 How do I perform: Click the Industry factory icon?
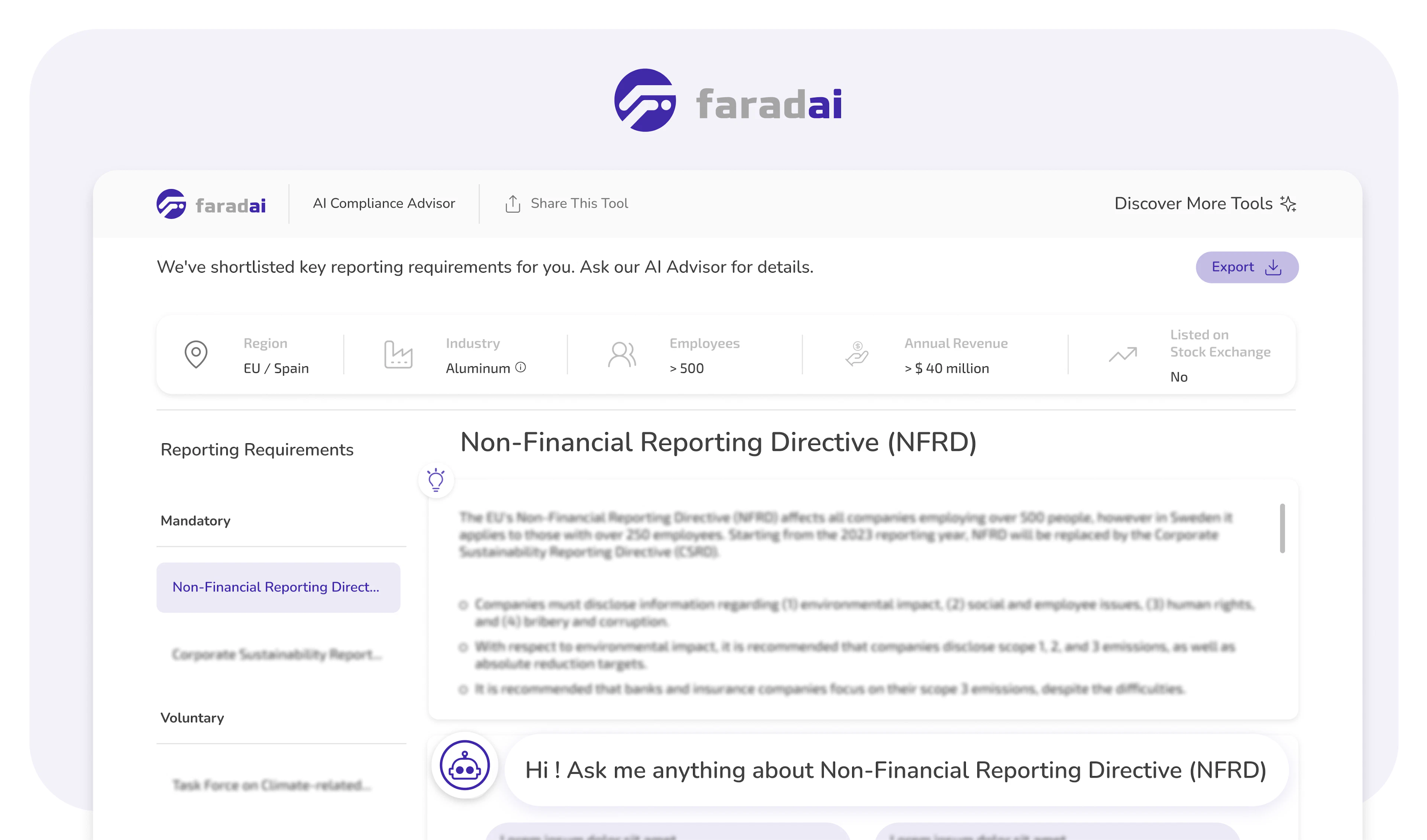pos(398,354)
